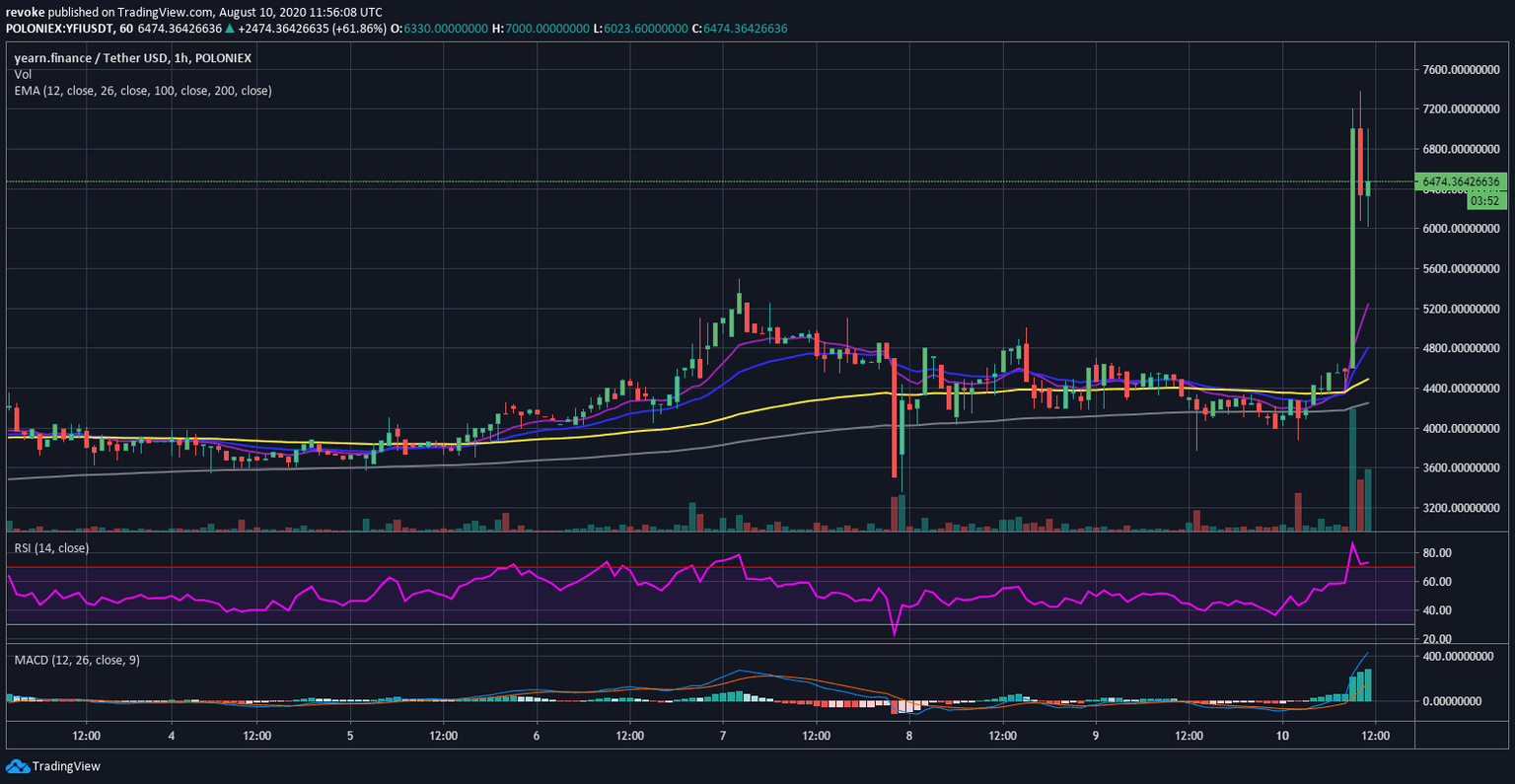Click the 5600.00000000 price axis label

point(1460,269)
